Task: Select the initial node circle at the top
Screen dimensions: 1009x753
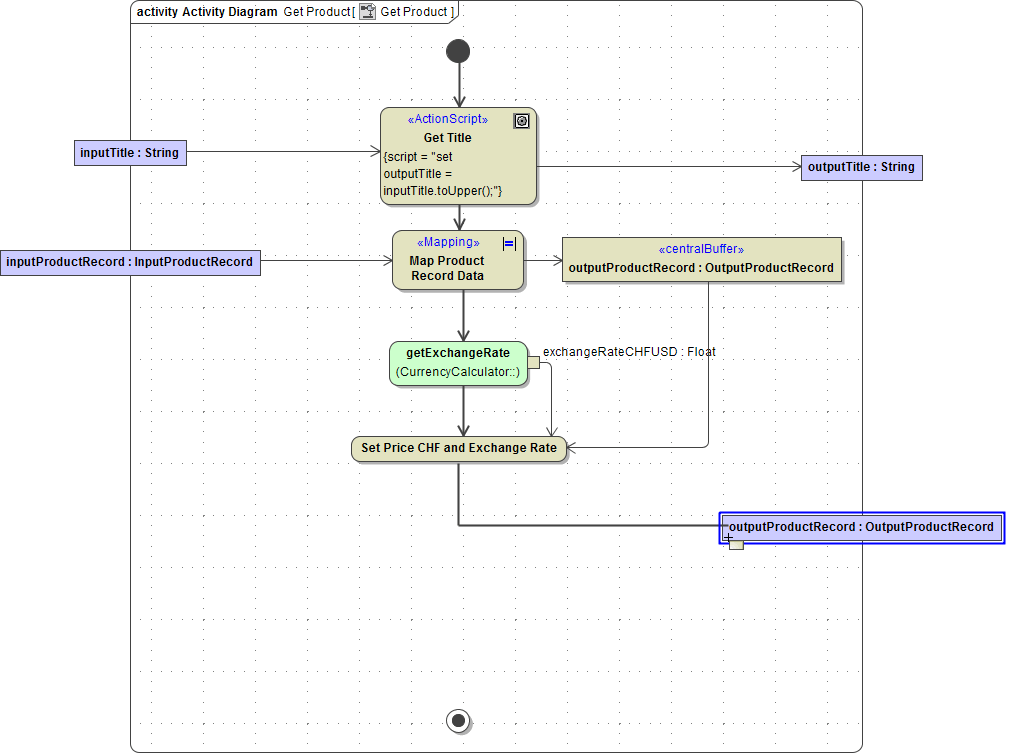Action: 458,50
